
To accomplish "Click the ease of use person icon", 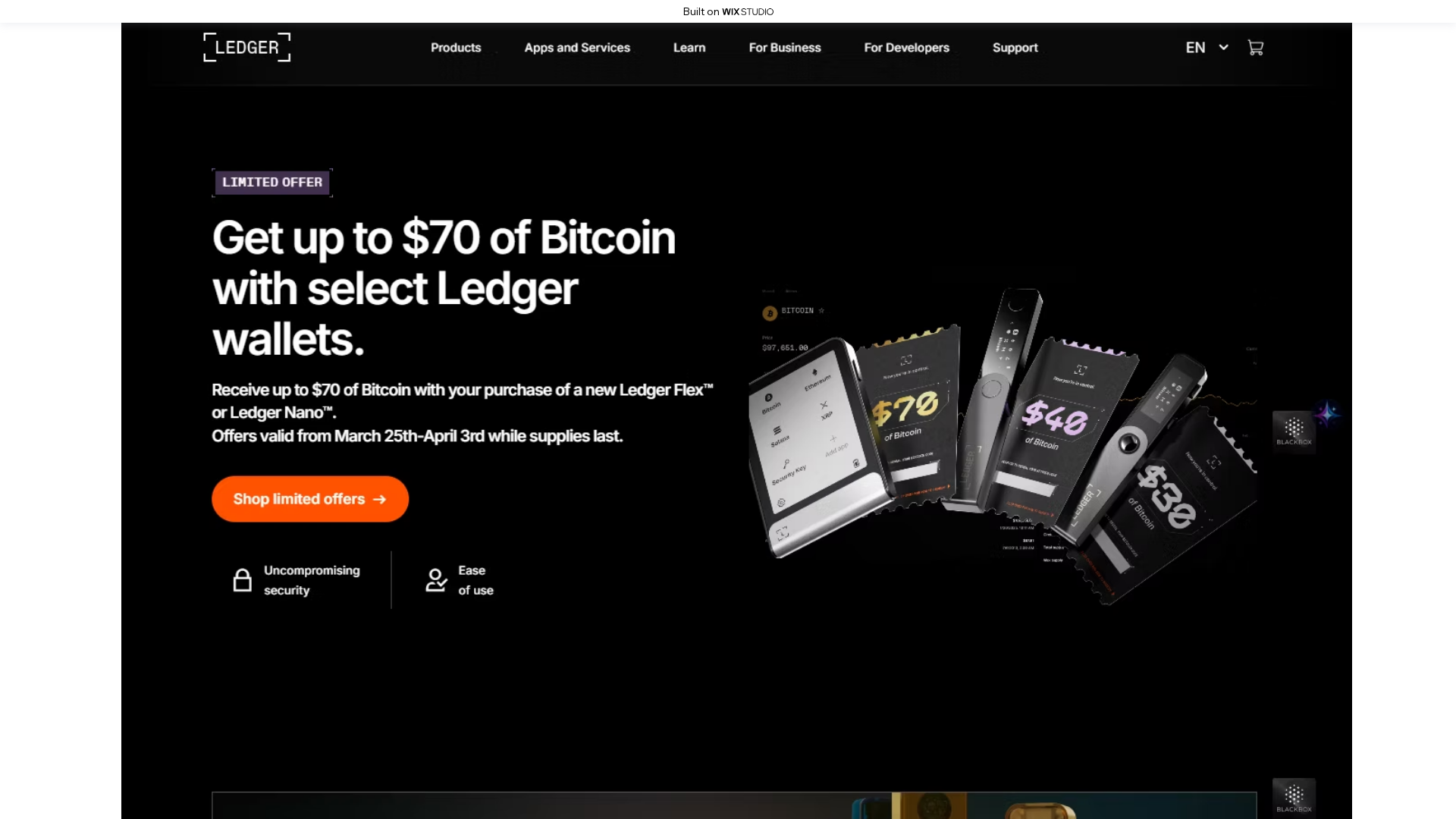I will tap(436, 580).
